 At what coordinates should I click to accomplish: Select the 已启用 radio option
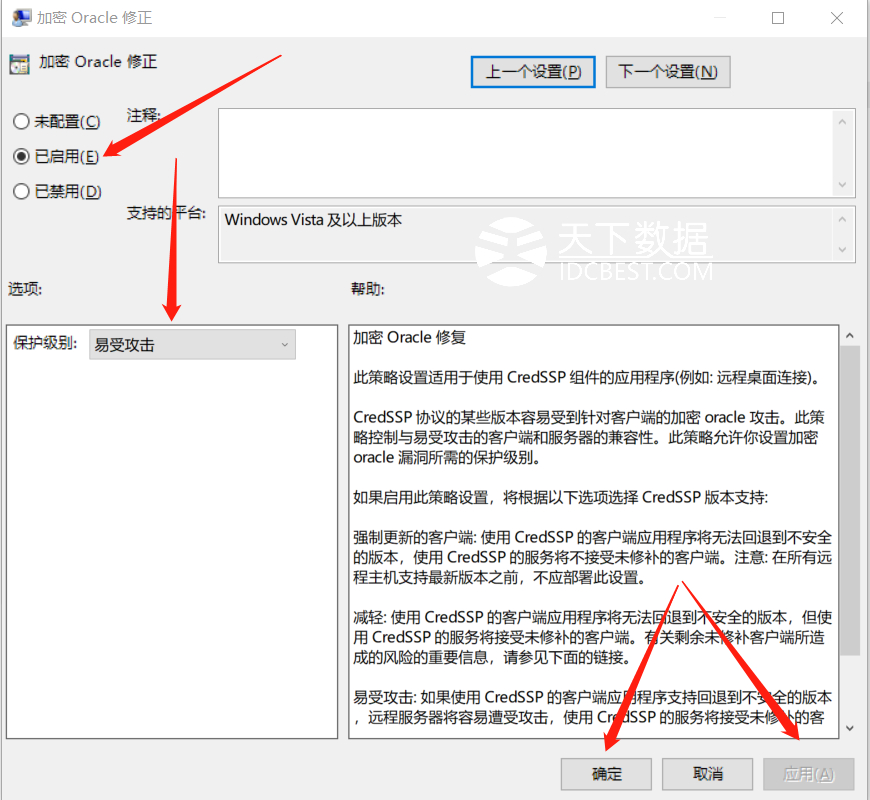(21, 156)
